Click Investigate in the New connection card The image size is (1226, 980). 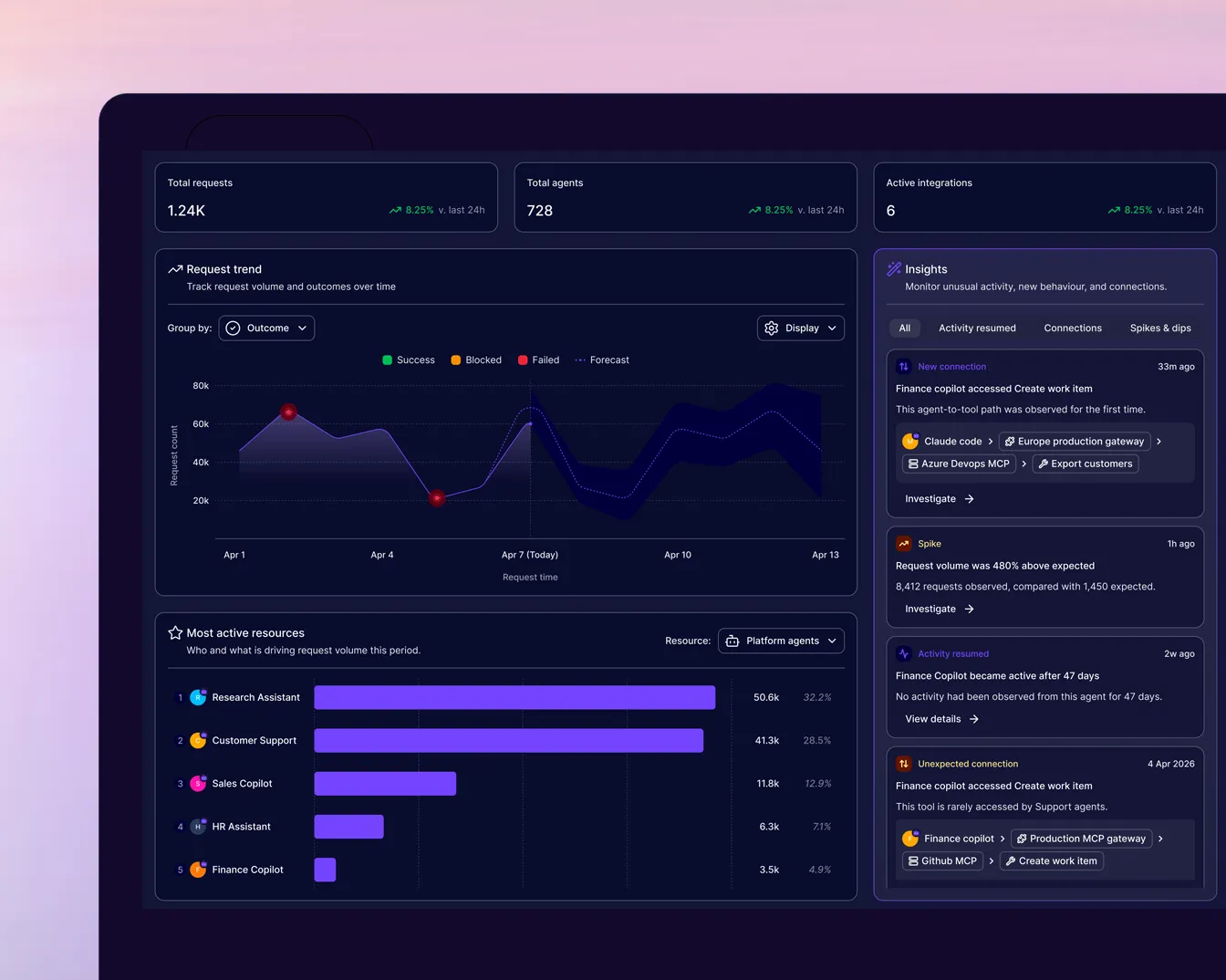[940, 499]
